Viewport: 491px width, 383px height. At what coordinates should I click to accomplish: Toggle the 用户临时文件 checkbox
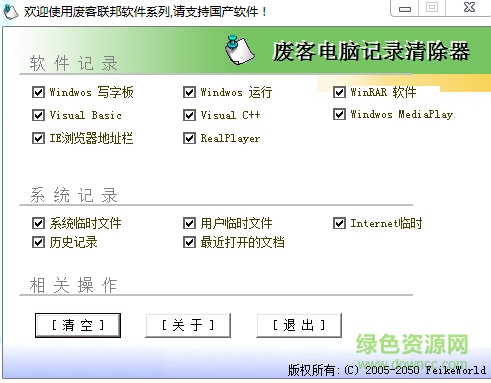(x=189, y=223)
